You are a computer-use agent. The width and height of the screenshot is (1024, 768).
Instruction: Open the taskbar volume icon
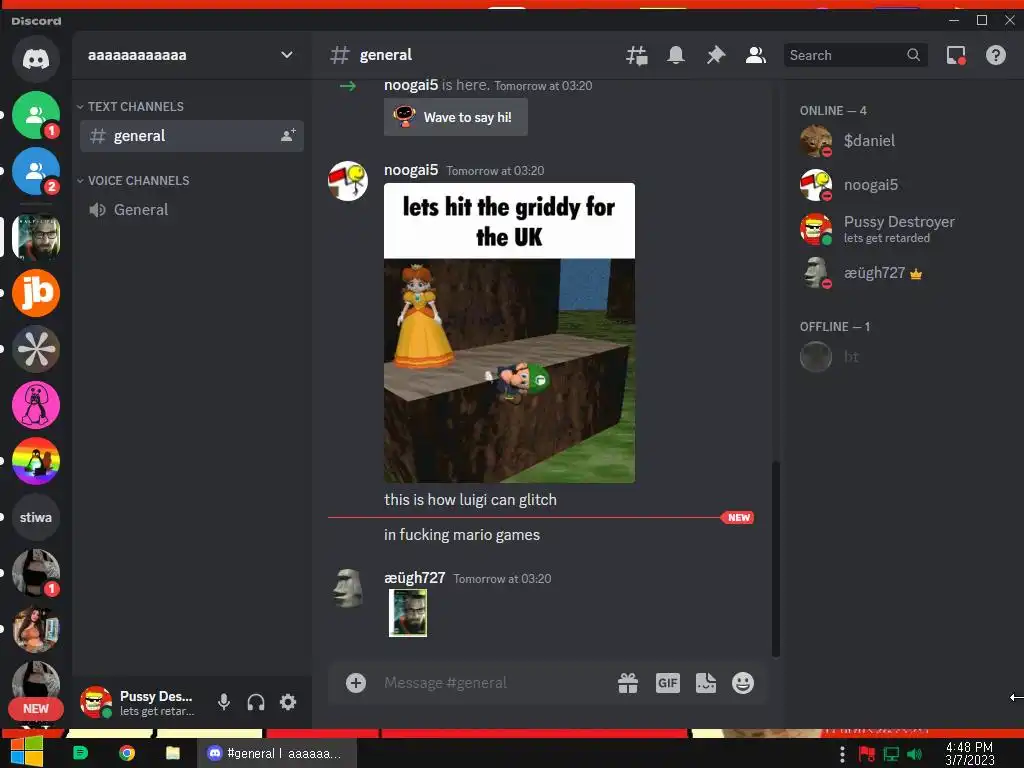click(915, 754)
